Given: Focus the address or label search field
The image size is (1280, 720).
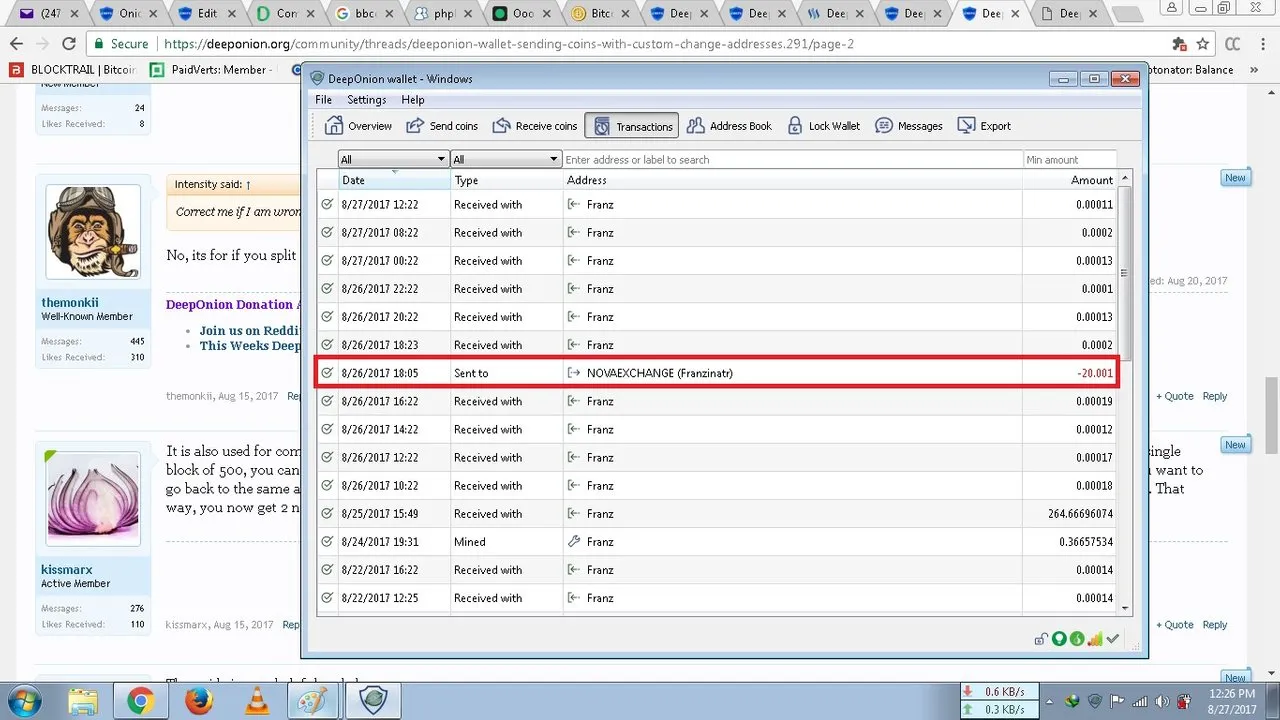Looking at the screenshot, I should pos(792,159).
